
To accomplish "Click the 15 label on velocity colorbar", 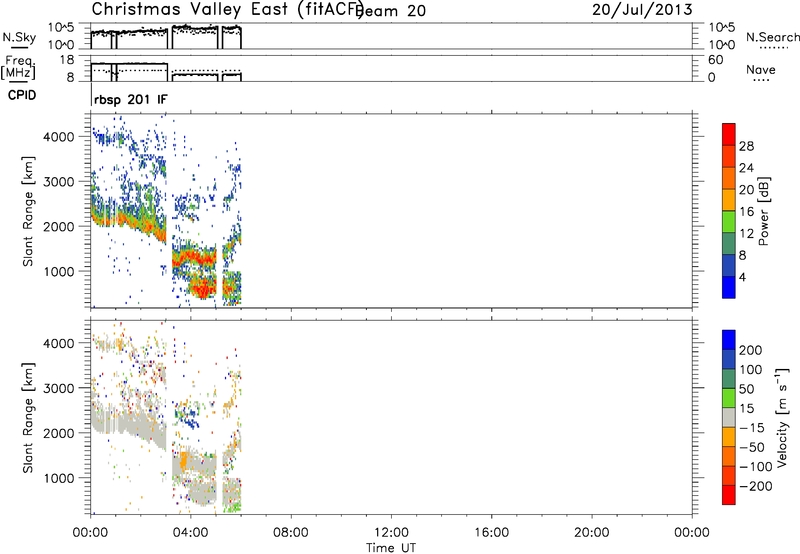I will click(746, 408).
